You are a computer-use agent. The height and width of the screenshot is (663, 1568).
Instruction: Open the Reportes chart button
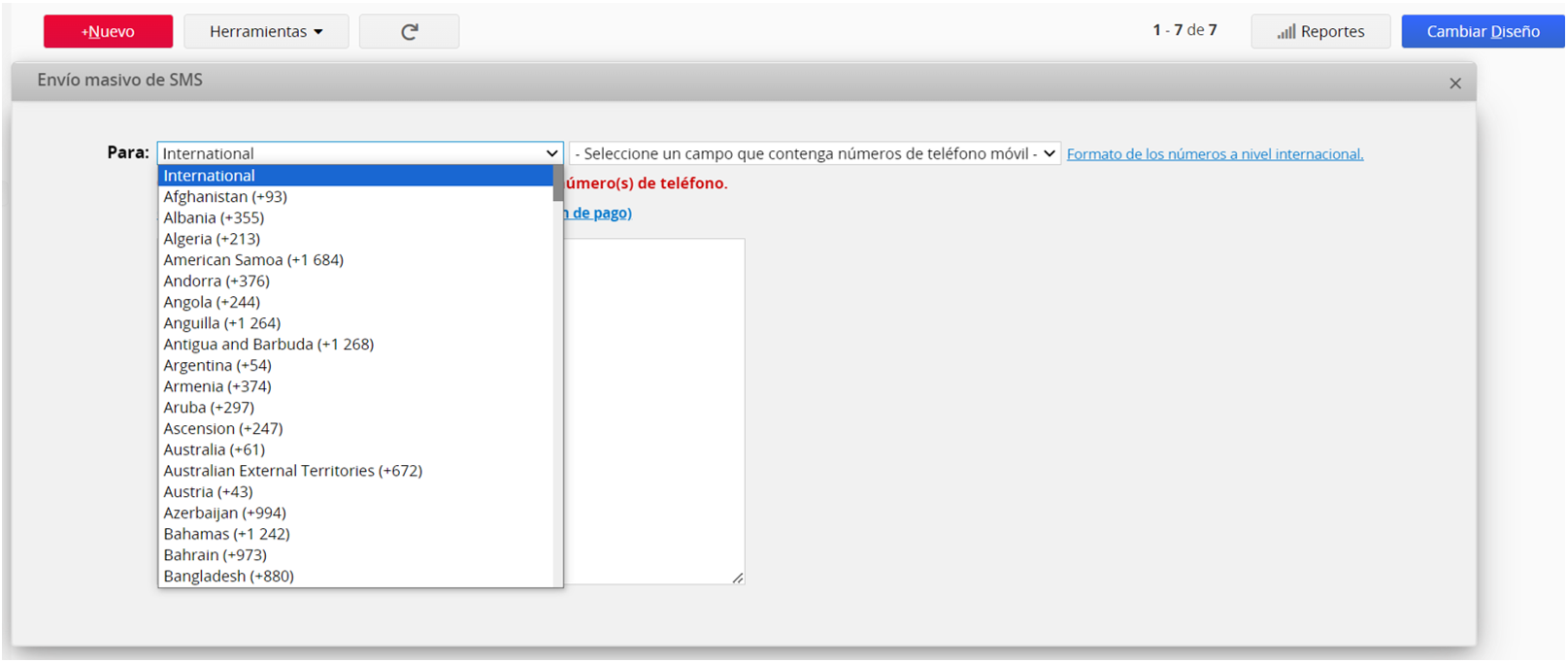[1319, 32]
